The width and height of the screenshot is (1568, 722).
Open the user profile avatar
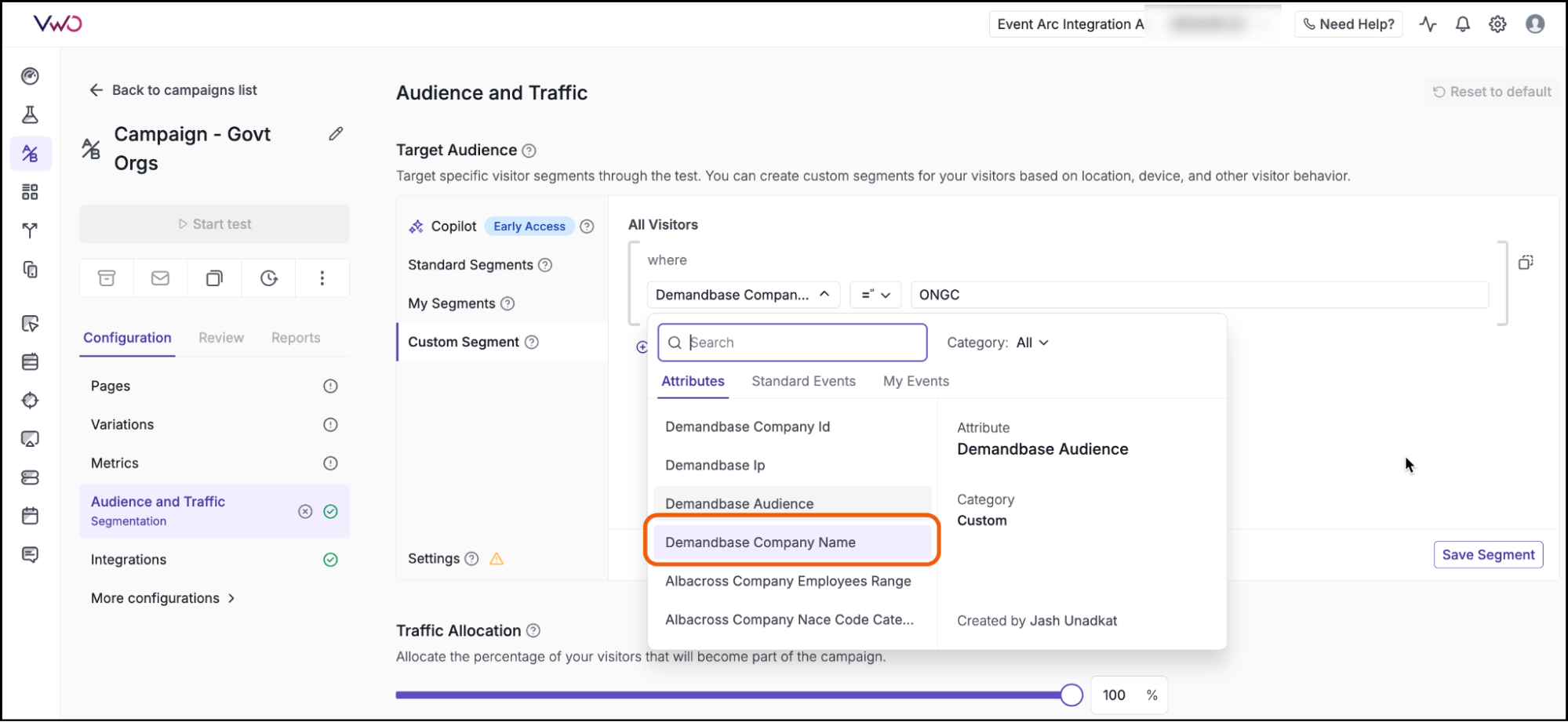1535,24
